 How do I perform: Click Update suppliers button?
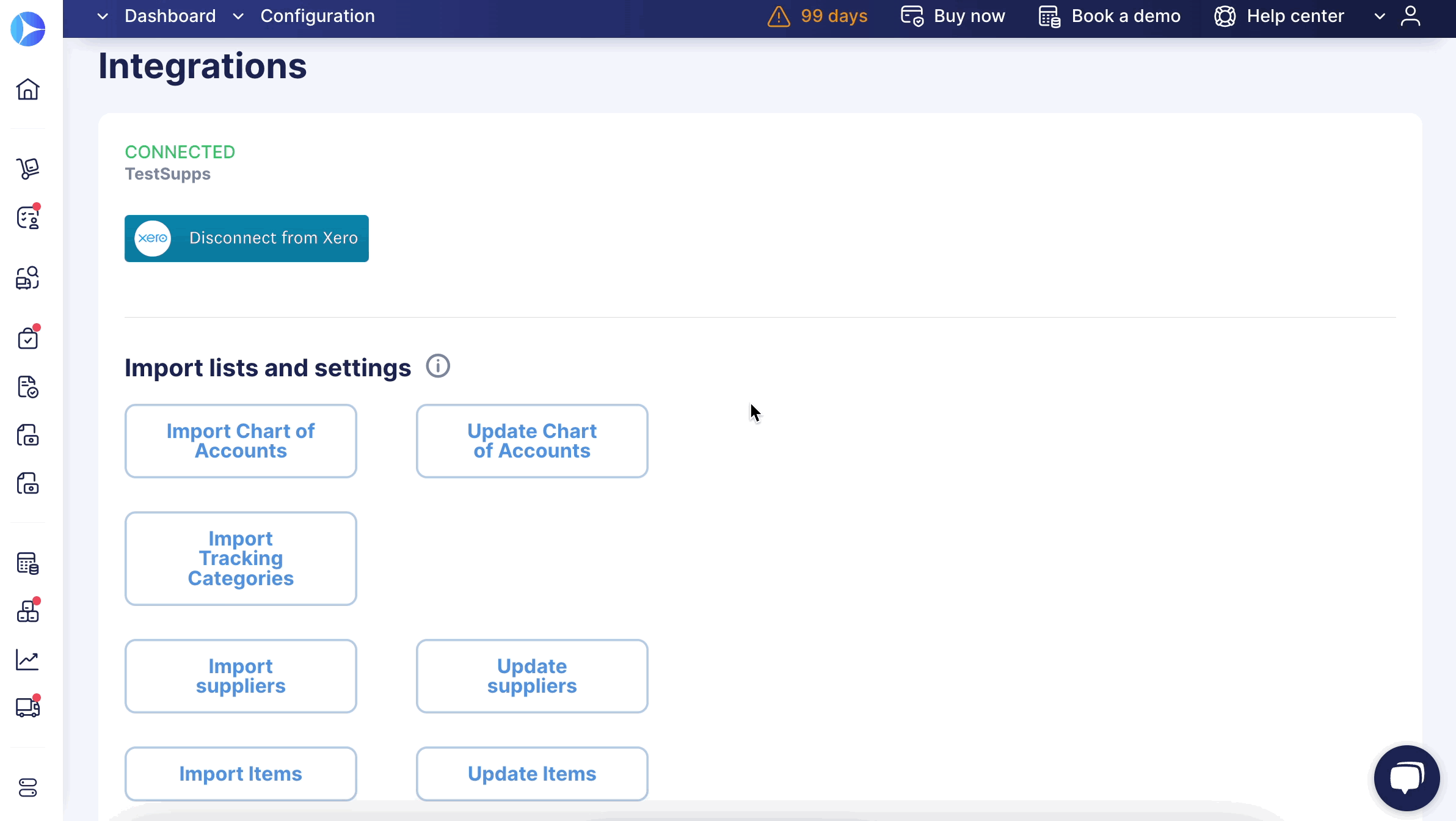click(x=532, y=676)
